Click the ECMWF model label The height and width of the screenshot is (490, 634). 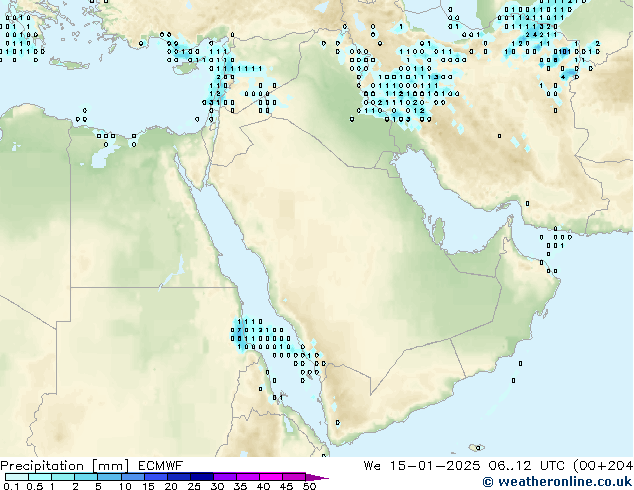coord(161,466)
